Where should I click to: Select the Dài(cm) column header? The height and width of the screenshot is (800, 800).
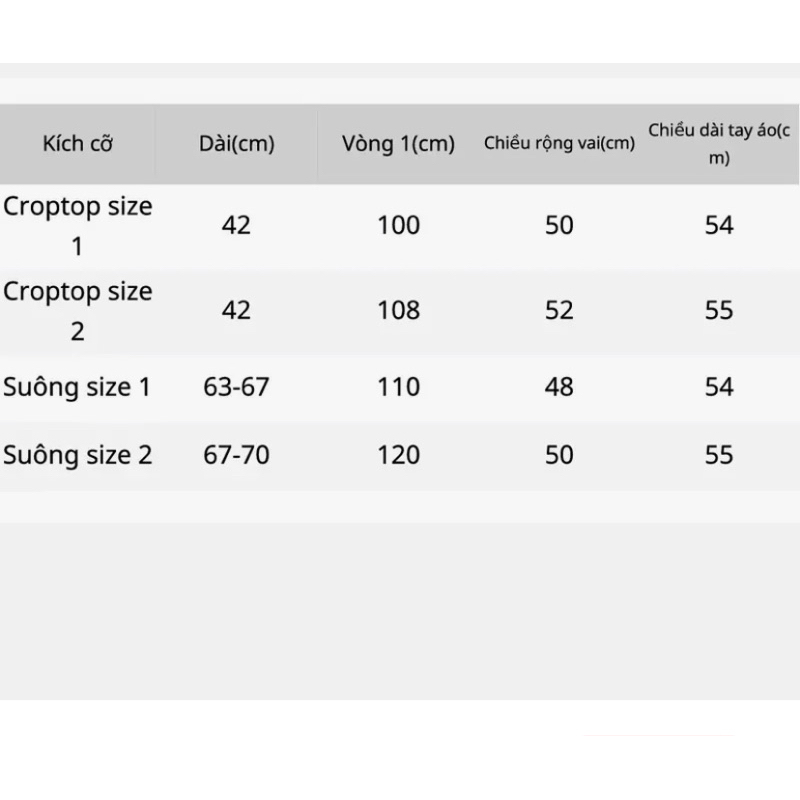pyautogui.click(x=237, y=144)
